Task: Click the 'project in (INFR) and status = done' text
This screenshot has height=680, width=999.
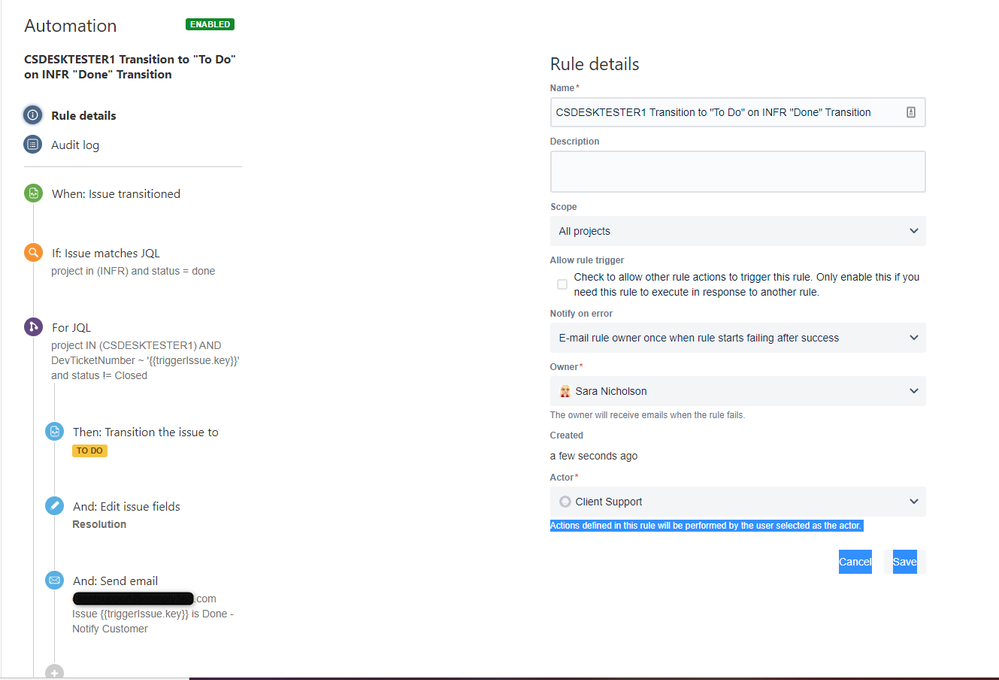Action: pyautogui.click(x=133, y=271)
